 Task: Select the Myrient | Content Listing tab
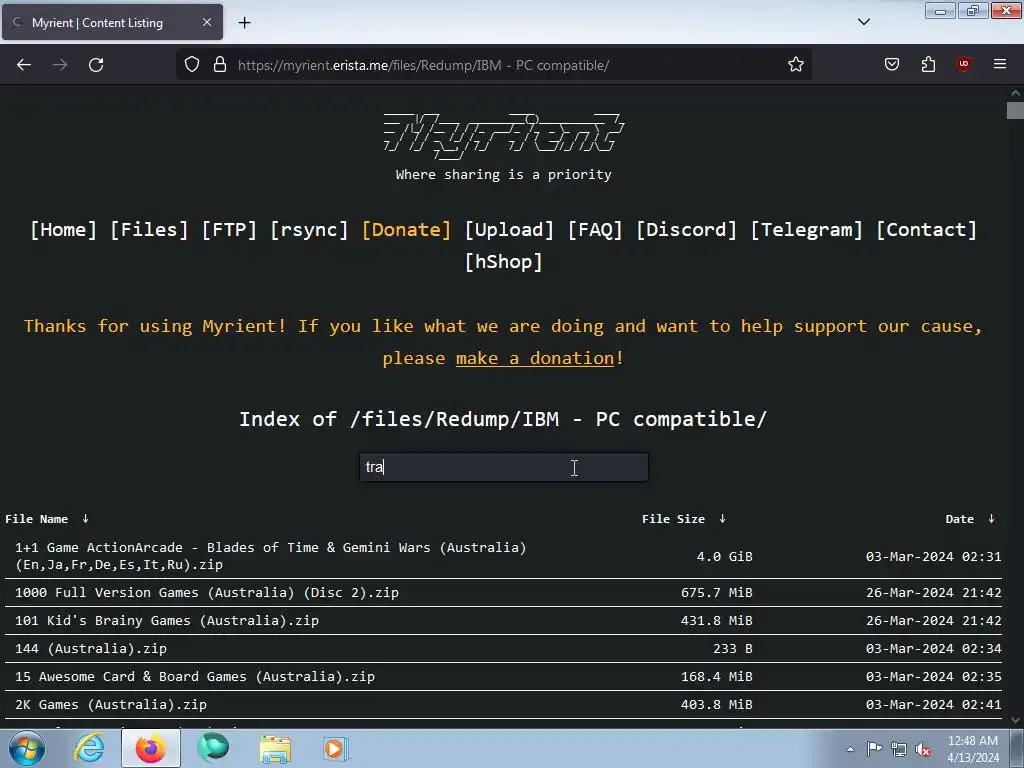[112, 22]
